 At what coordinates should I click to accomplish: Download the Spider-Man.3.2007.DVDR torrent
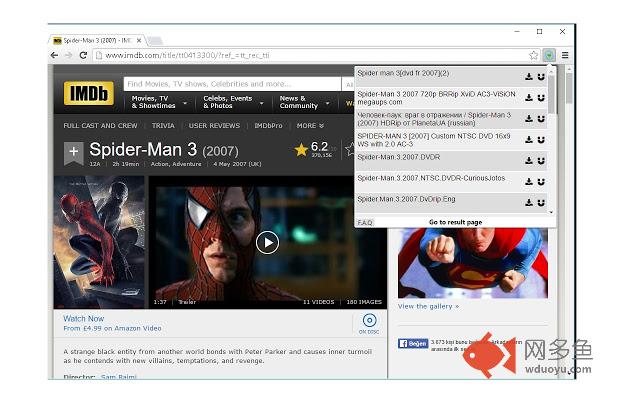[529, 160]
